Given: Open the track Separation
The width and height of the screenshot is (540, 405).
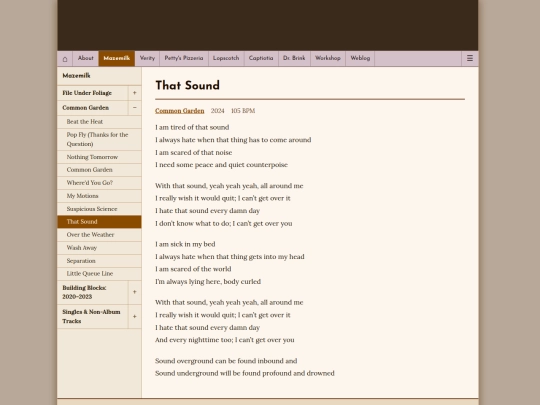Looking at the screenshot, I should click(99, 261).
